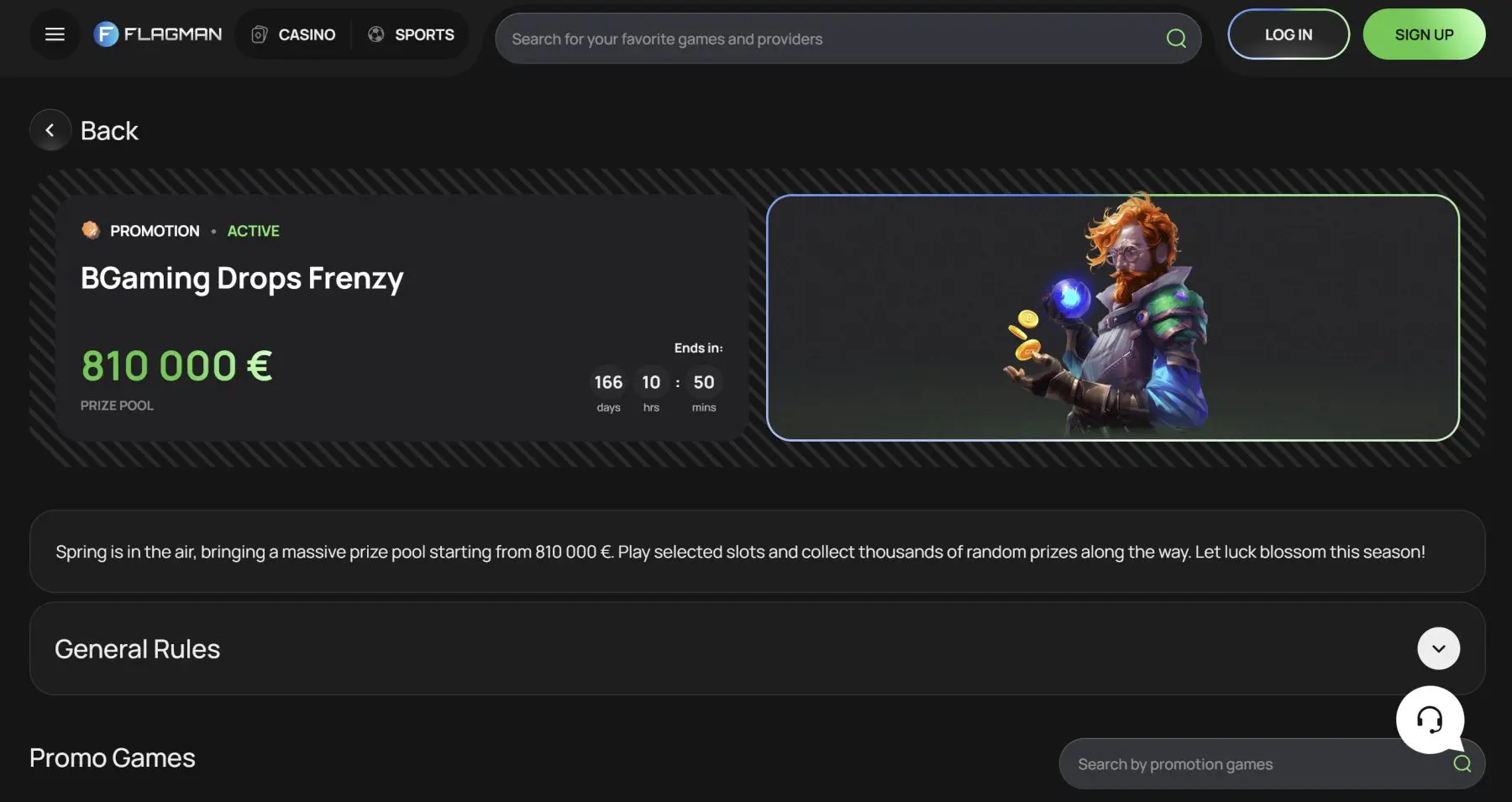
Task: Focus the promotion games search field
Action: click(1272, 764)
